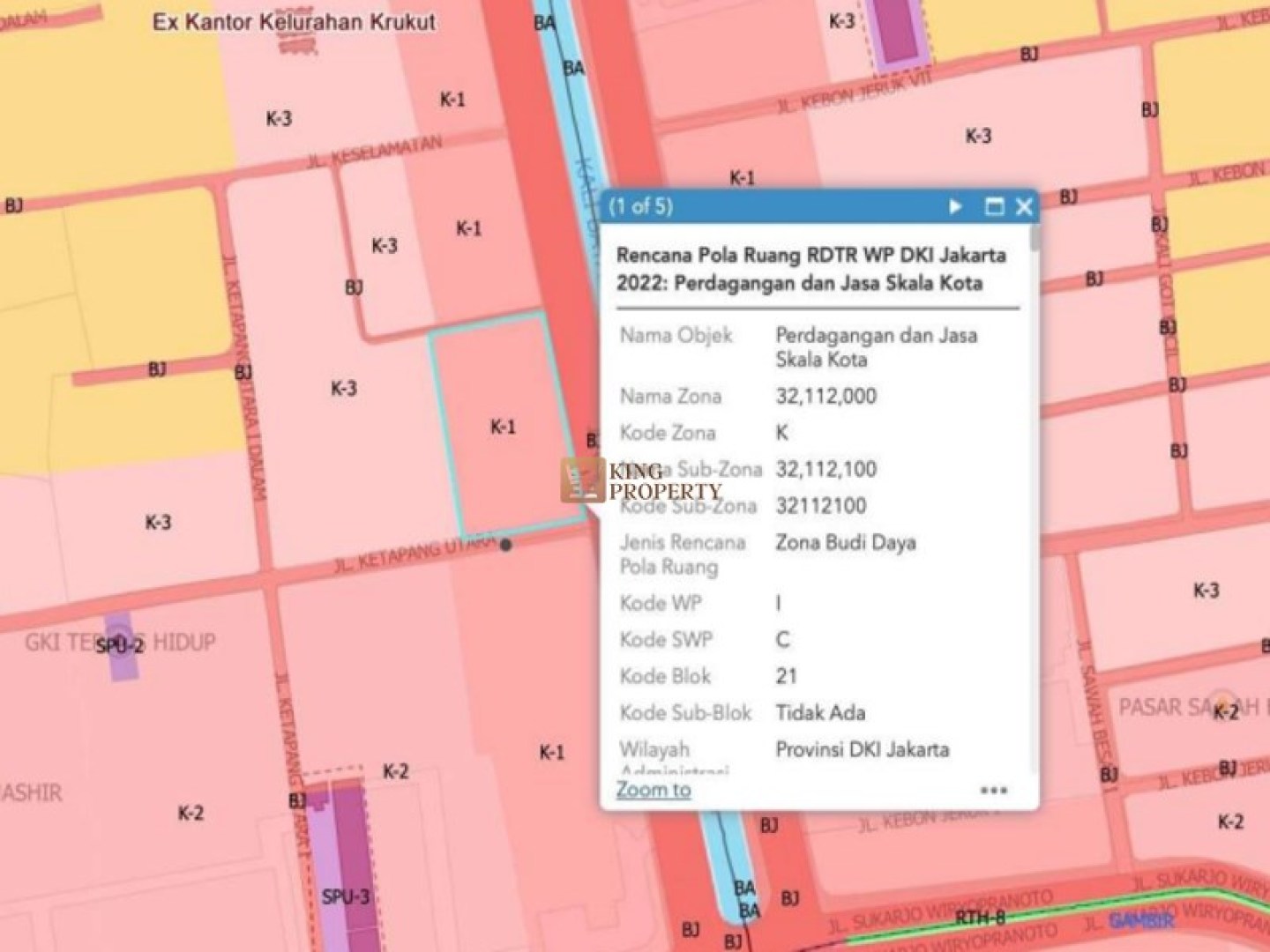
Task: Click the King Property logo icon
Action: pos(582,480)
